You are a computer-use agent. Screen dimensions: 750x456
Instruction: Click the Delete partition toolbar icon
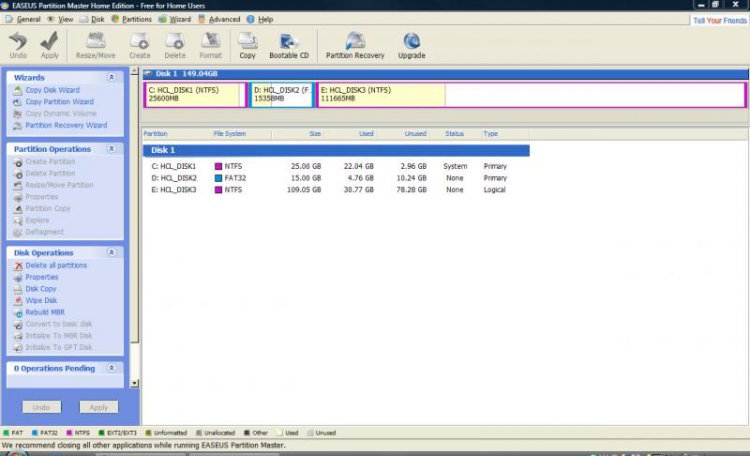175,45
